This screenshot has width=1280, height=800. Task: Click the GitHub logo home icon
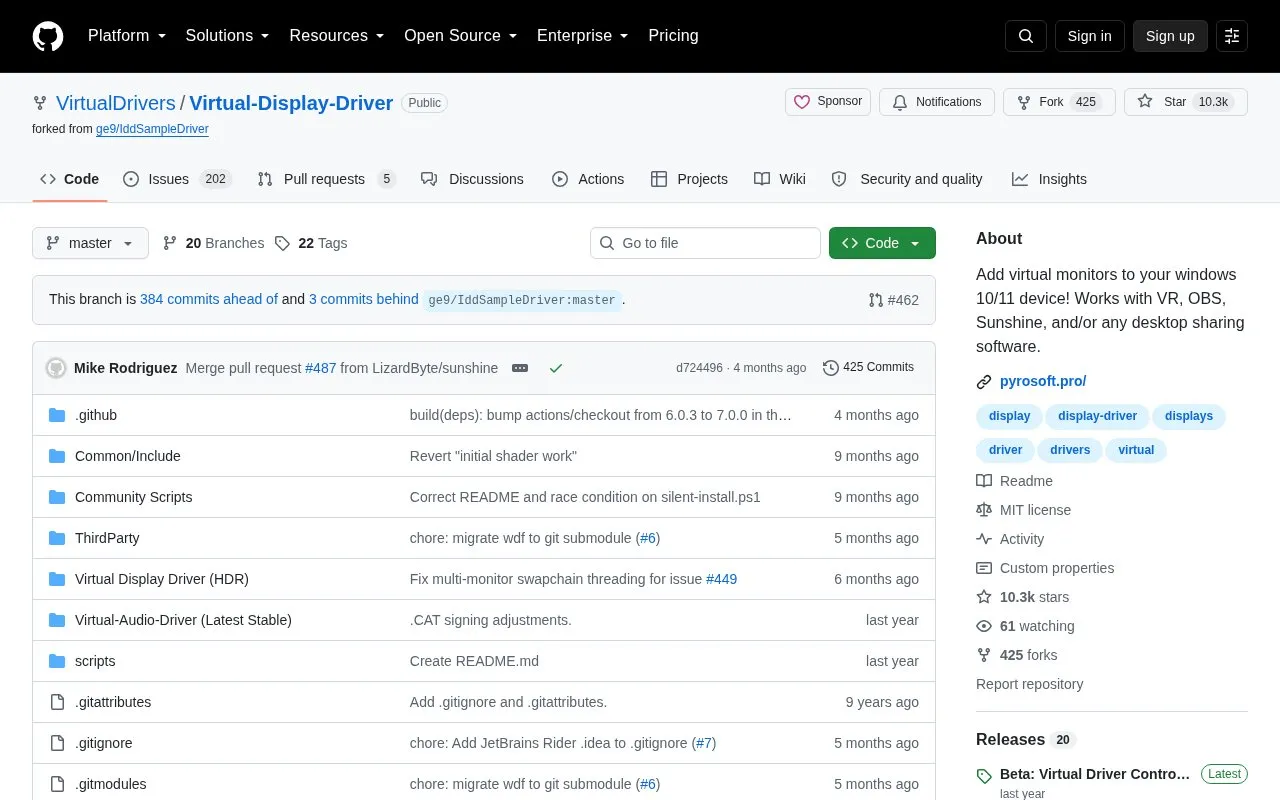point(48,36)
